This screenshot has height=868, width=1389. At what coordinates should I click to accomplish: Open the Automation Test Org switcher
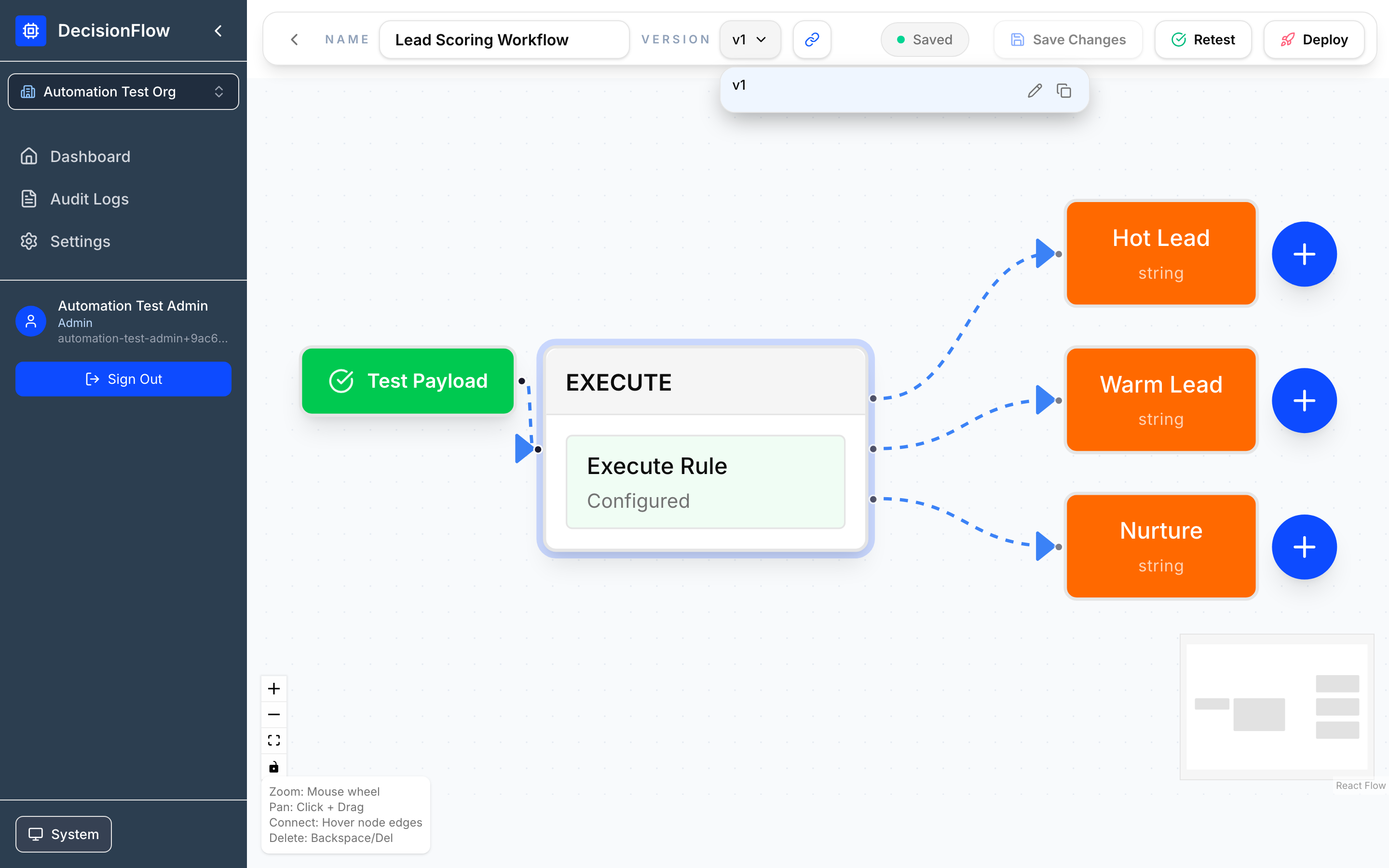click(x=123, y=91)
